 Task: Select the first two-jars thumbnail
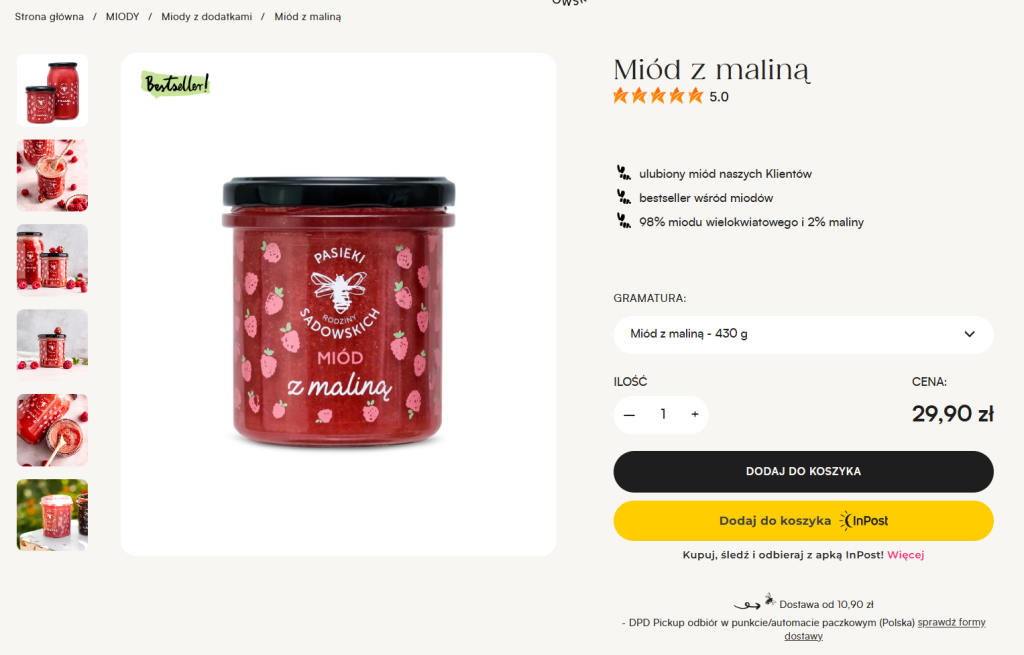(x=52, y=90)
